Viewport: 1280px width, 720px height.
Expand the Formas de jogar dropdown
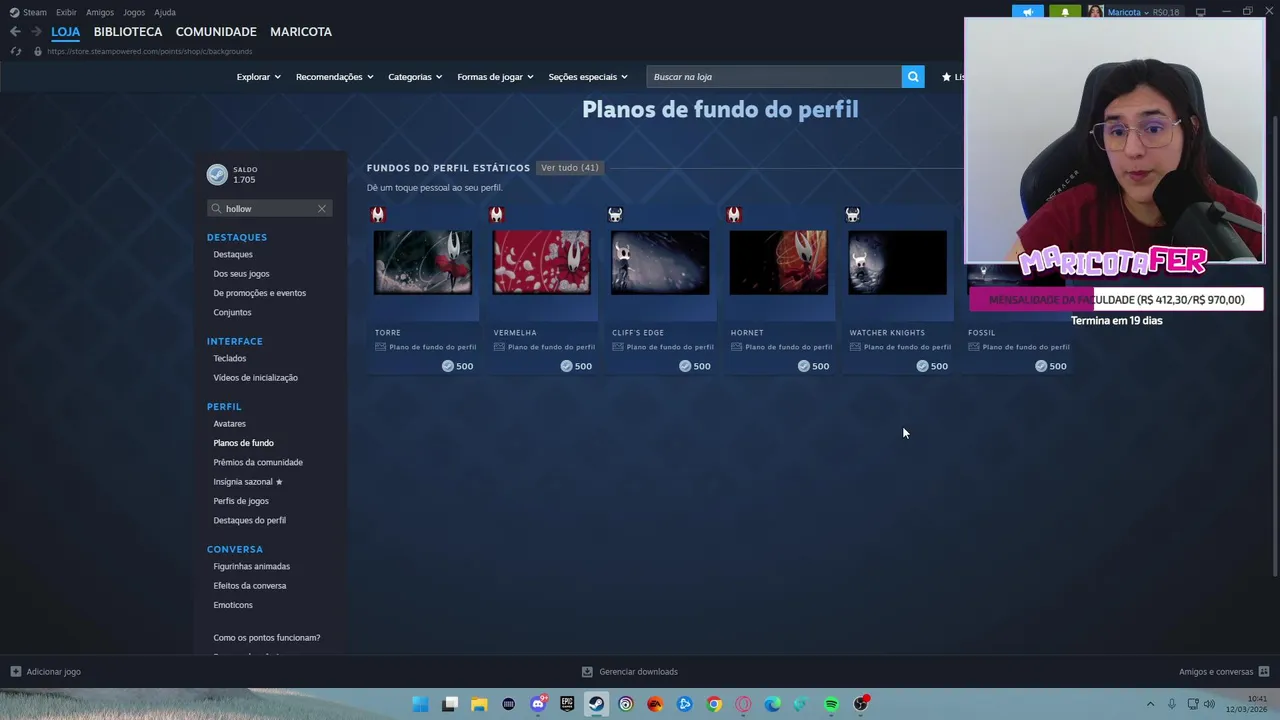(495, 77)
